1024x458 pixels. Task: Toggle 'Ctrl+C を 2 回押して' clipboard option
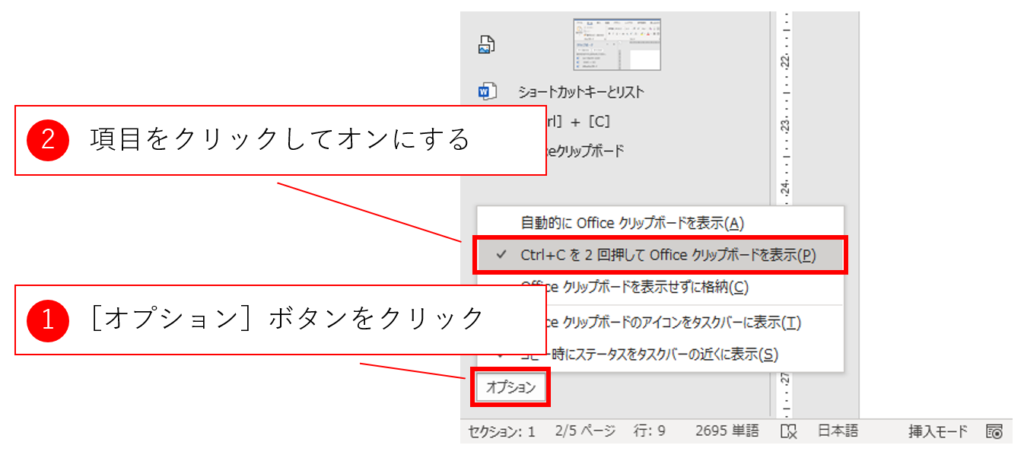click(668, 255)
